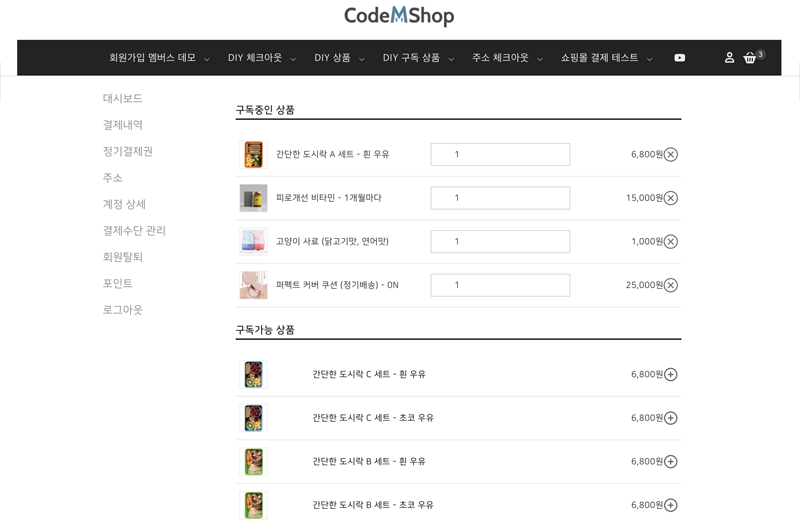Click quantity field for 피로개선 비타민

coord(500,198)
